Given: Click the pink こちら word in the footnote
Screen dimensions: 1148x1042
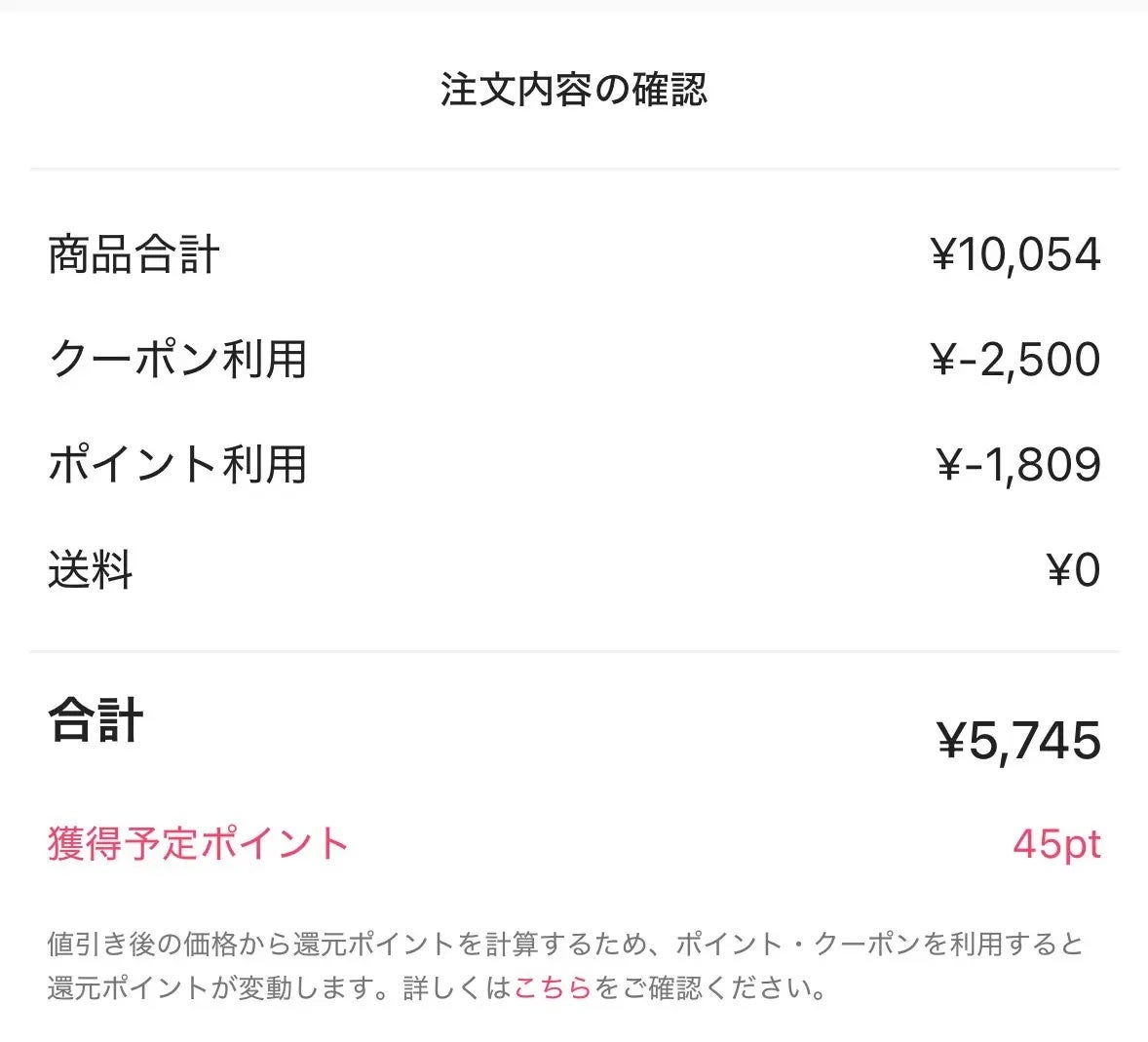Looking at the screenshot, I should 552,989.
